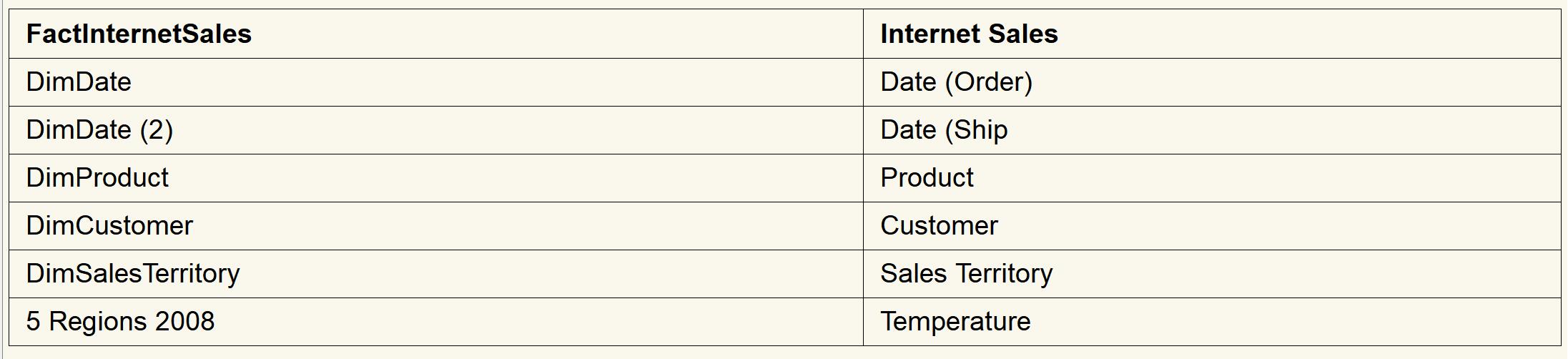Click the Temperature cell text

(x=955, y=322)
